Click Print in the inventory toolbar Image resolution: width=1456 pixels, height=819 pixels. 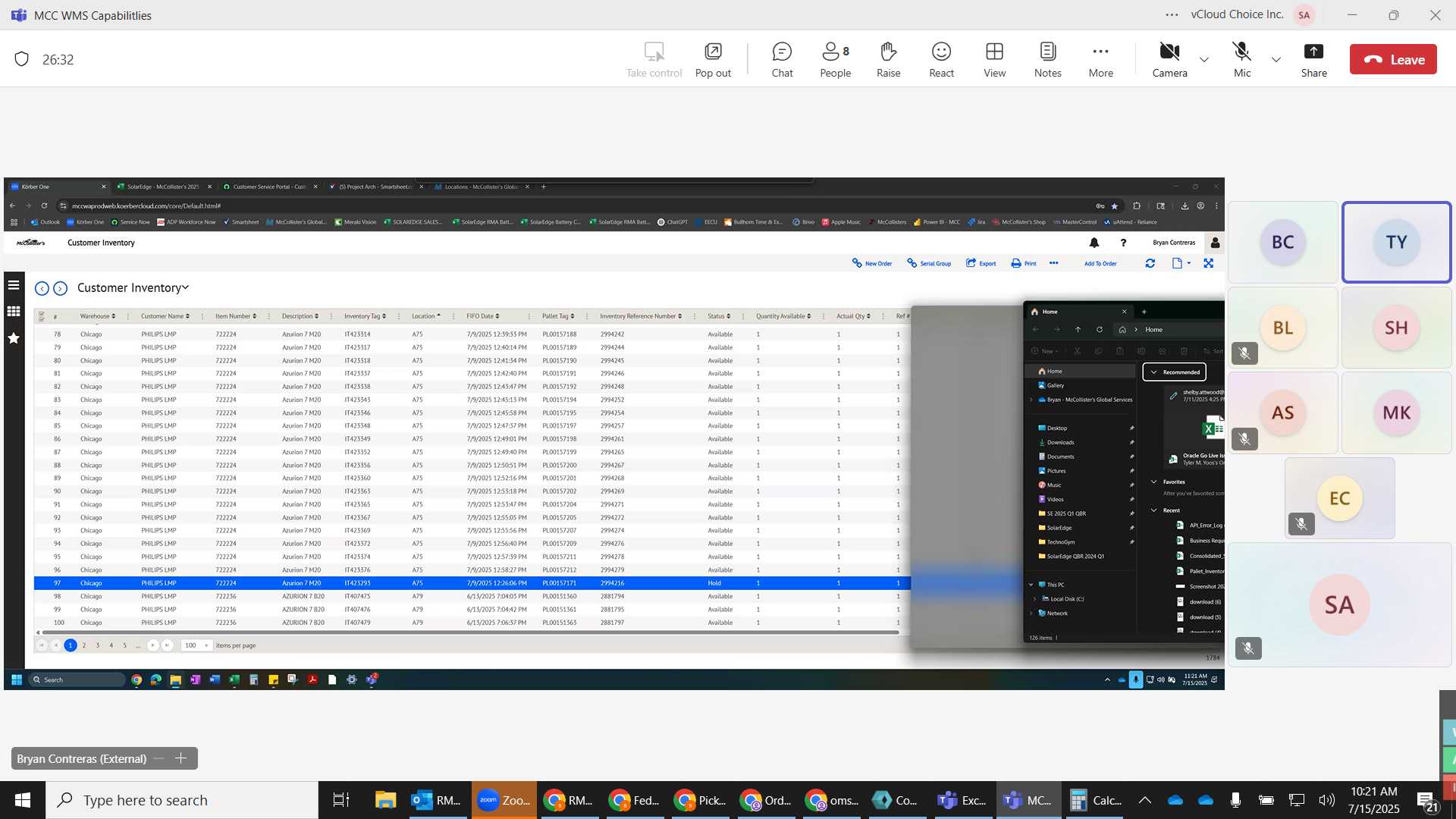click(1024, 263)
